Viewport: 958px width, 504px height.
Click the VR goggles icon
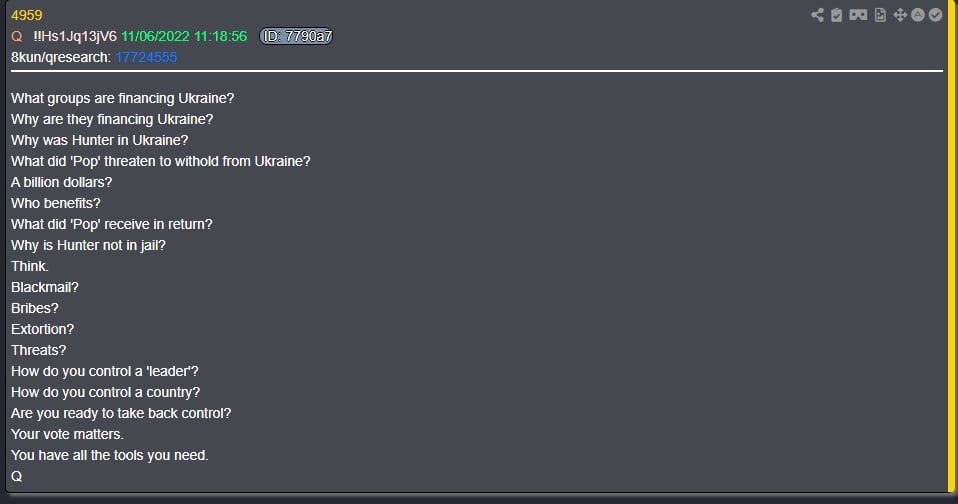(x=858, y=15)
